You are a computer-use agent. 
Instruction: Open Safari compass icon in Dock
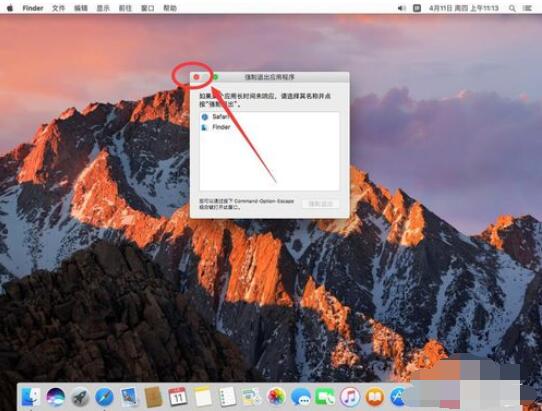(x=104, y=397)
